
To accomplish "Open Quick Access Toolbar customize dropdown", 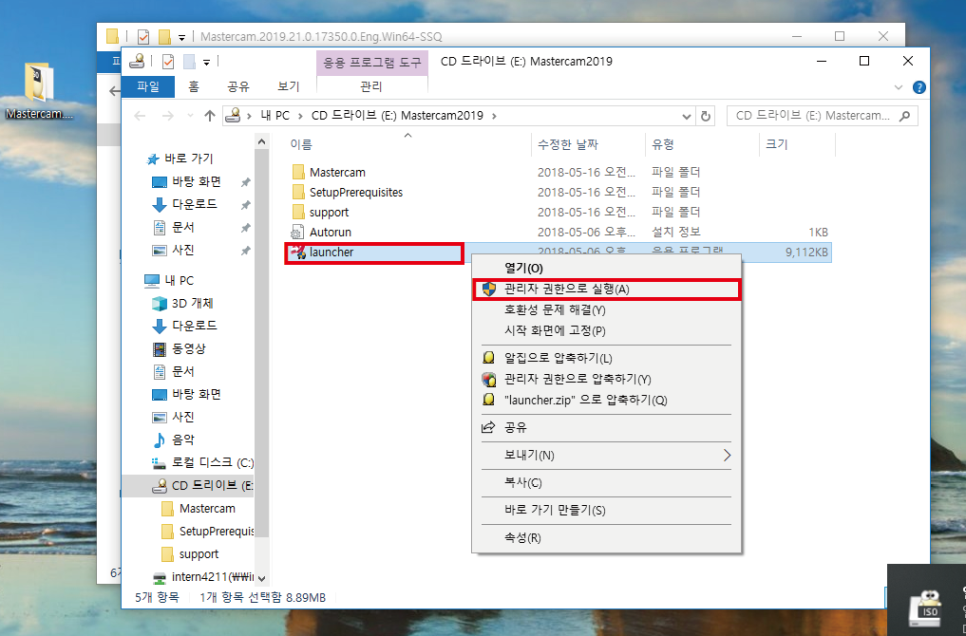I will tap(206, 62).
